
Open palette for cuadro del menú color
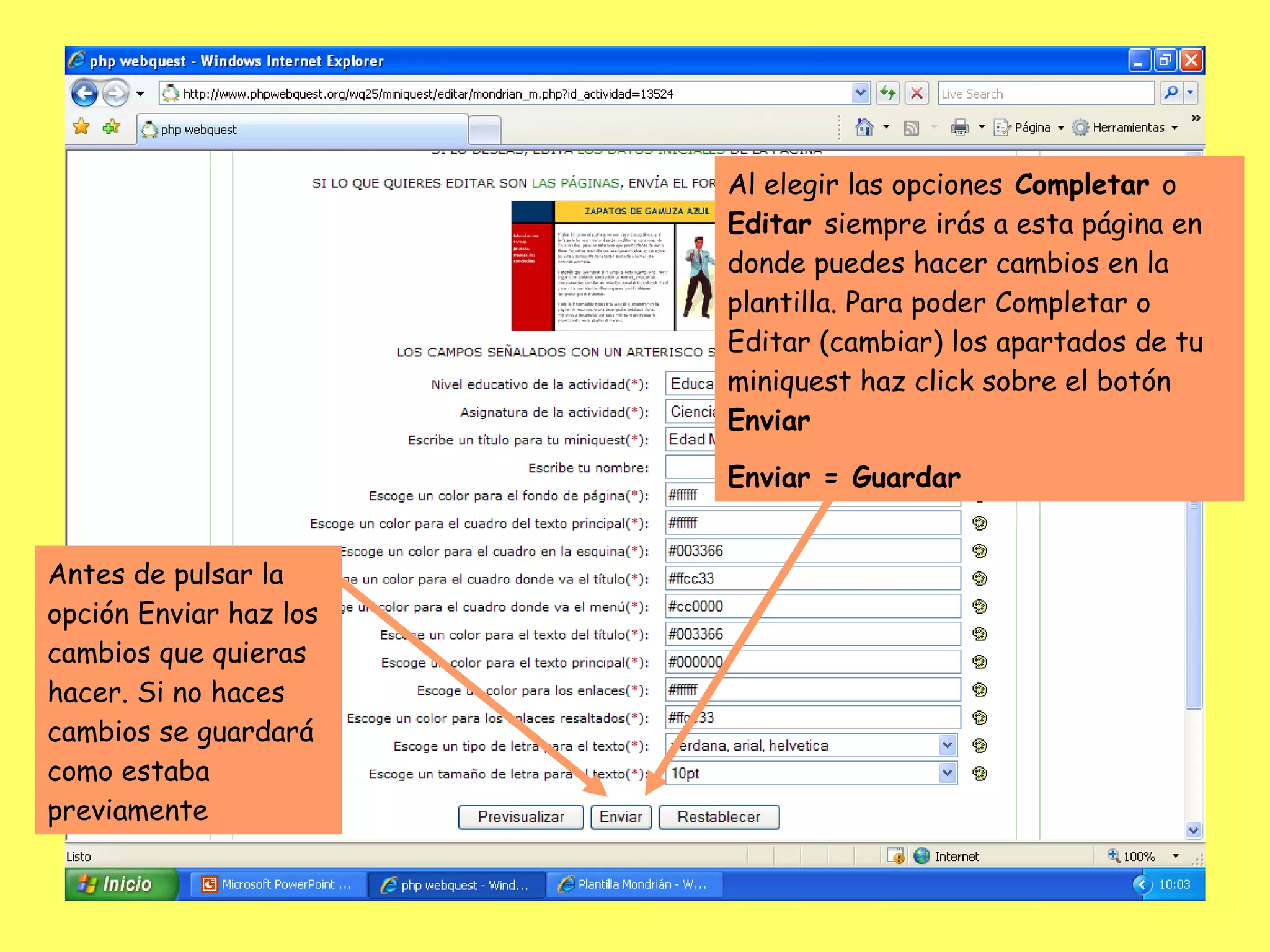click(980, 607)
